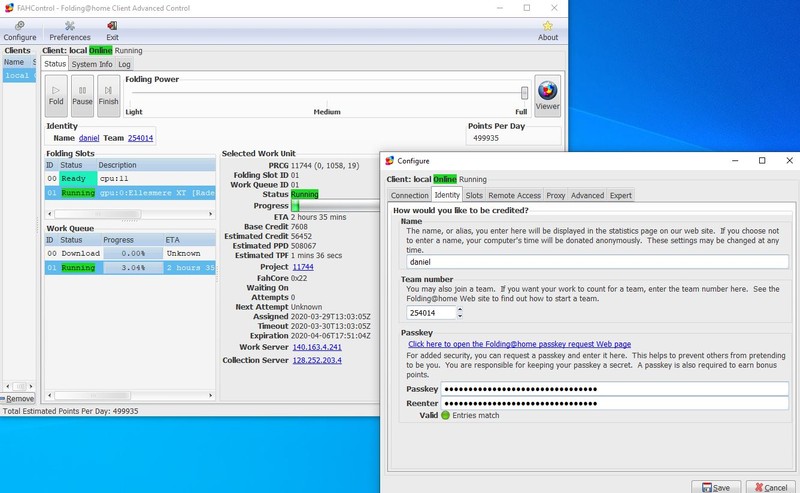
Task: Select folding slot 01 gpu Ellesmere row
Action: [130, 193]
